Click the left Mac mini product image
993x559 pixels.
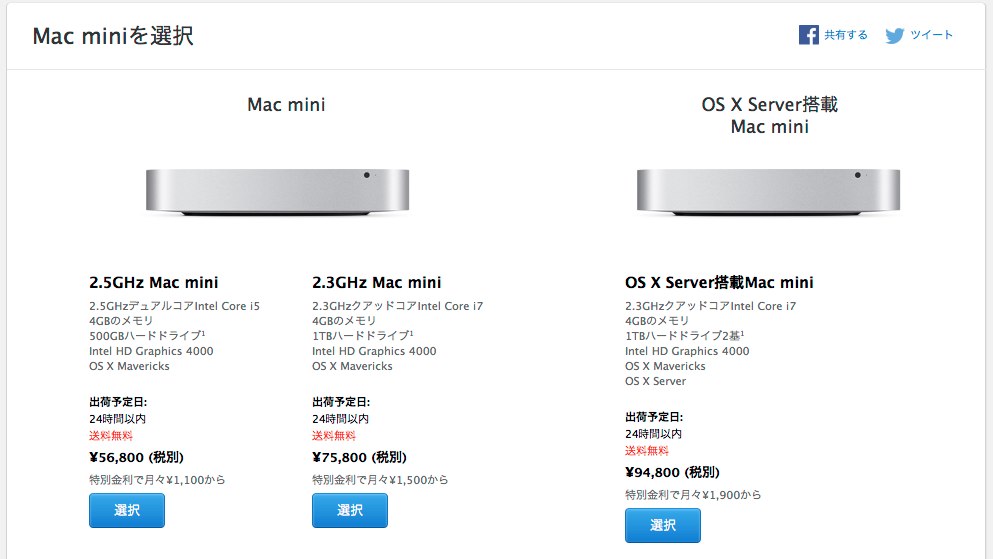click(278, 192)
